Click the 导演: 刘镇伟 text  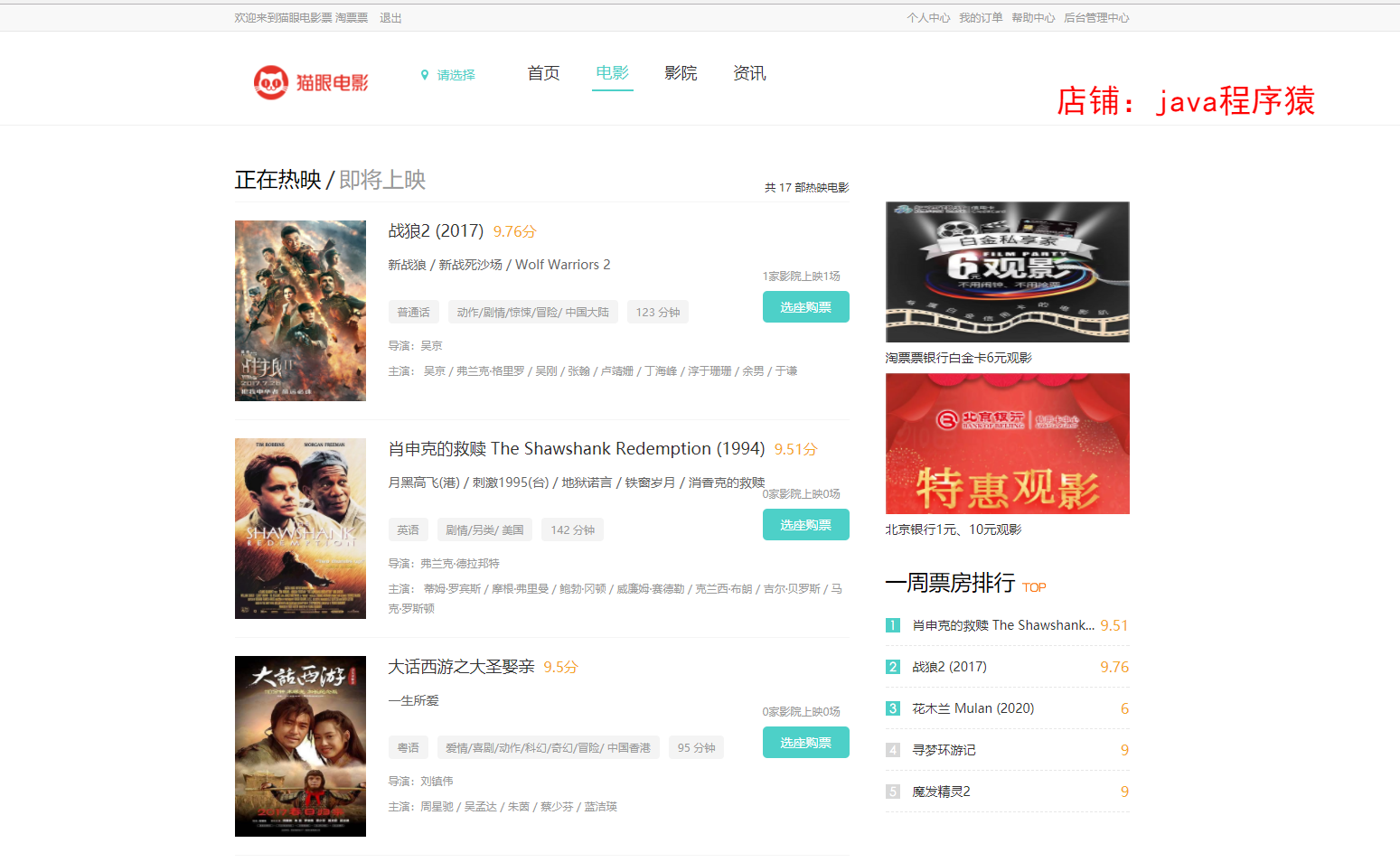pos(421,782)
